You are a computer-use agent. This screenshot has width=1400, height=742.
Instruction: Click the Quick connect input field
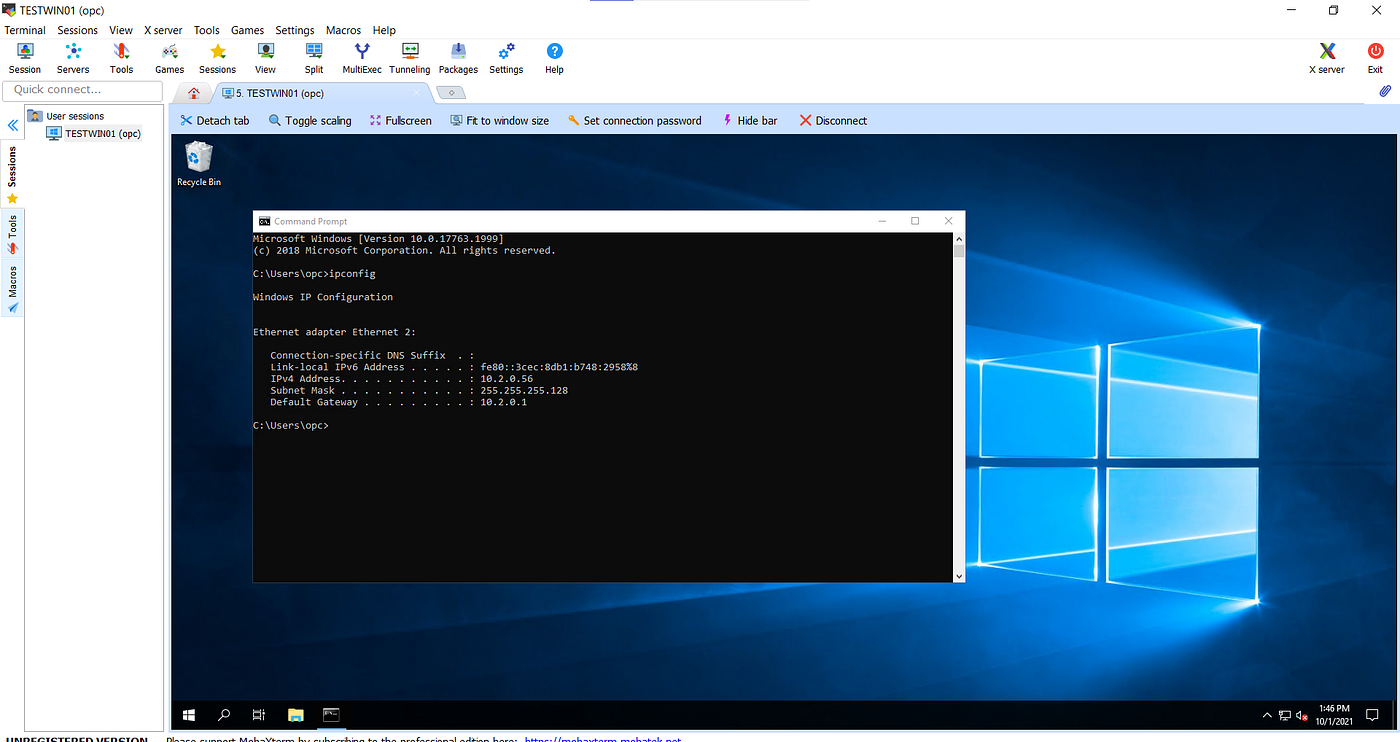(x=82, y=90)
